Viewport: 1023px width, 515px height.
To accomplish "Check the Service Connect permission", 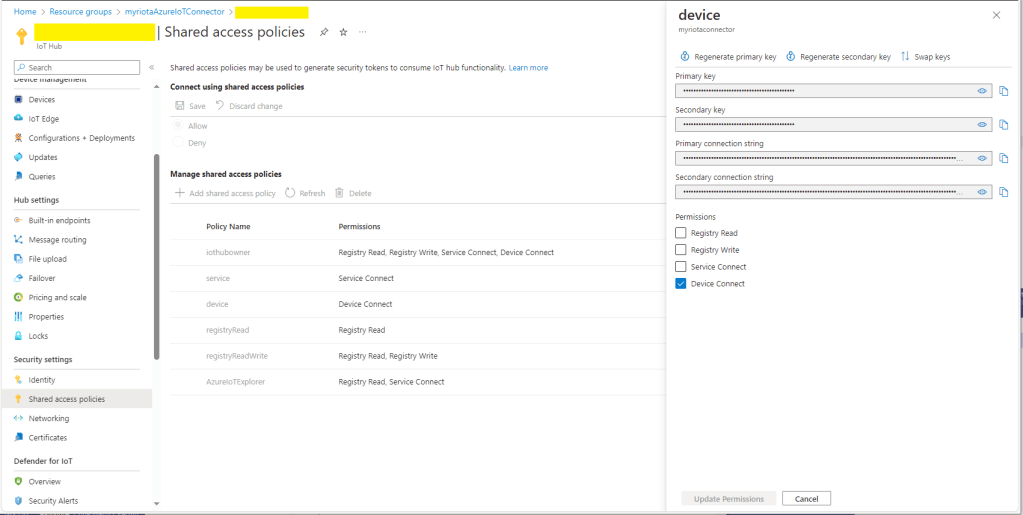I will tap(681, 267).
